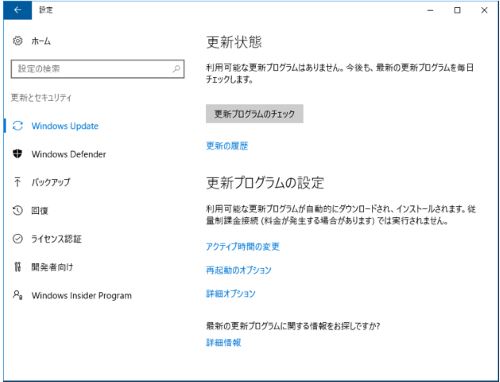Click the license activation checkmark icon
The width and height of the screenshot is (500, 382).
pos(18,239)
